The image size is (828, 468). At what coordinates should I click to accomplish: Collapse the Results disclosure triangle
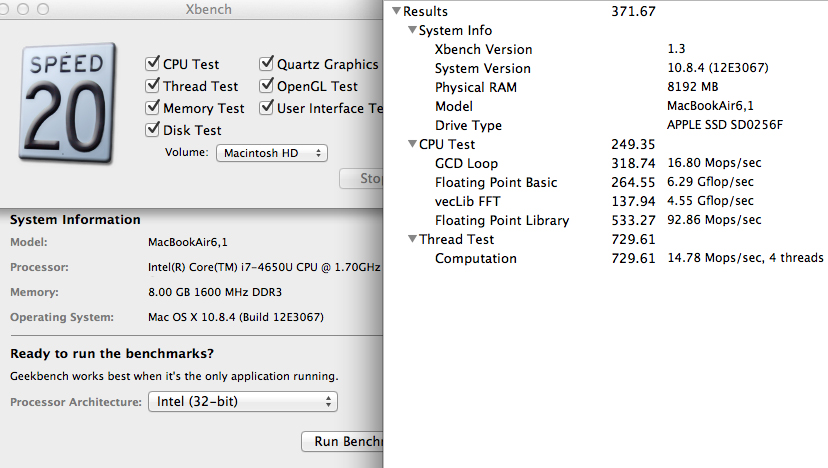[x=397, y=11]
